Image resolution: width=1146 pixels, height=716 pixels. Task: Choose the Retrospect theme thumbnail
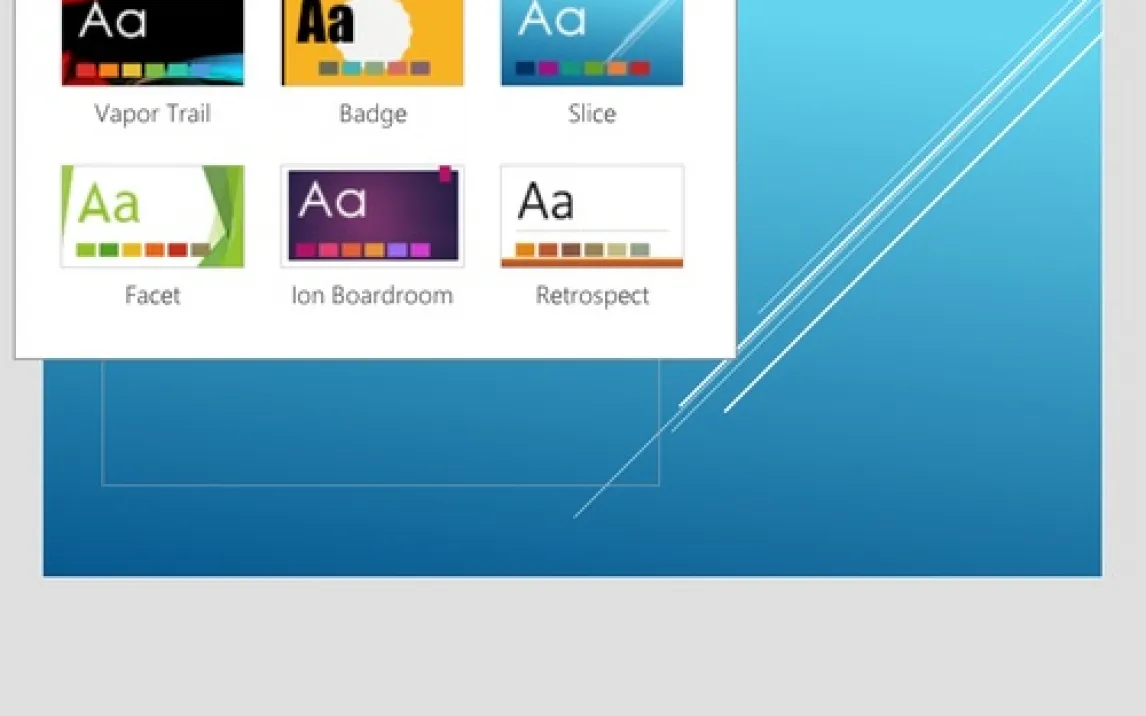point(592,216)
